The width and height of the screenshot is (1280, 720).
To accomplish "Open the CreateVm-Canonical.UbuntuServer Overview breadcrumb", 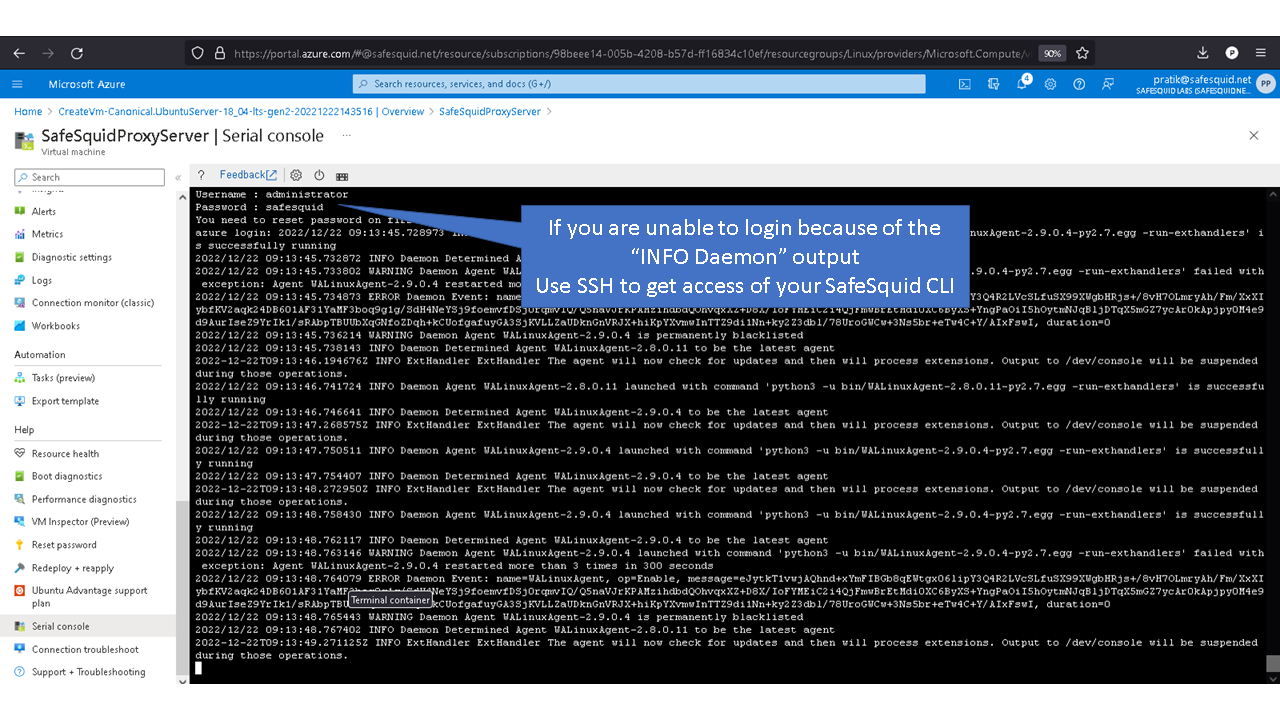I will (x=241, y=112).
